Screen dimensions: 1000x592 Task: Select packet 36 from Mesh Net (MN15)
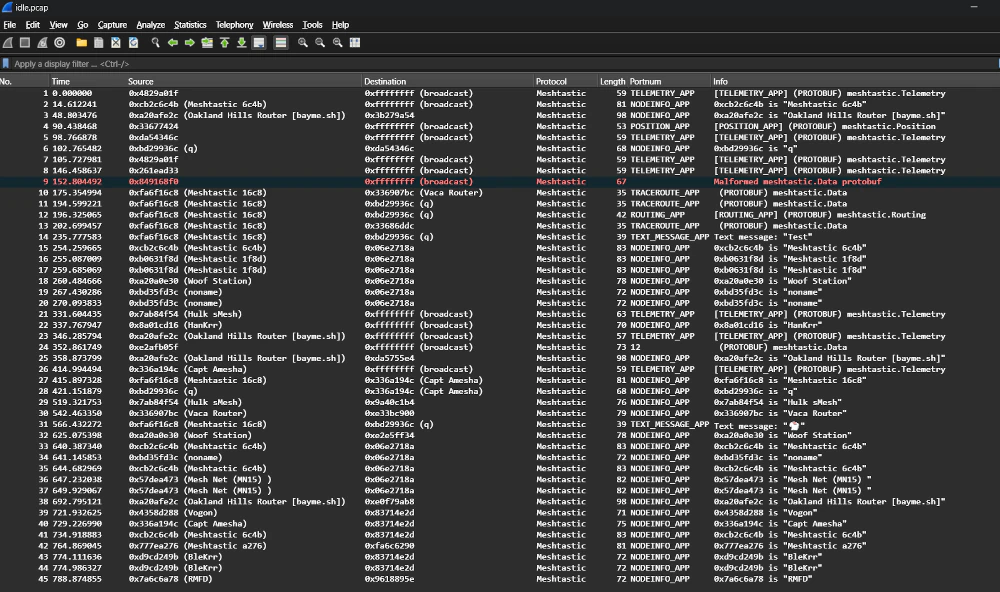tap(500, 480)
